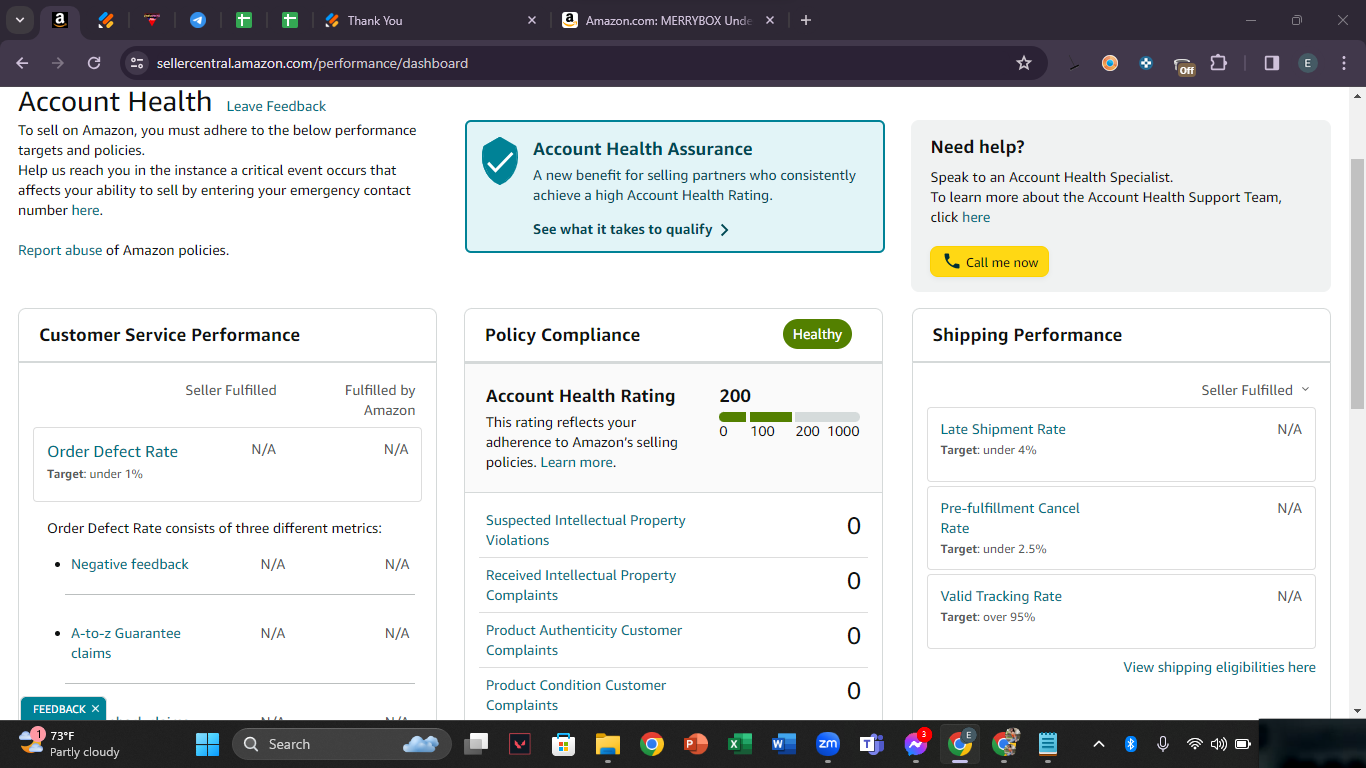Image resolution: width=1366 pixels, height=768 pixels.
Task: Open the browser Extensions puzzle icon
Action: (x=1218, y=63)
